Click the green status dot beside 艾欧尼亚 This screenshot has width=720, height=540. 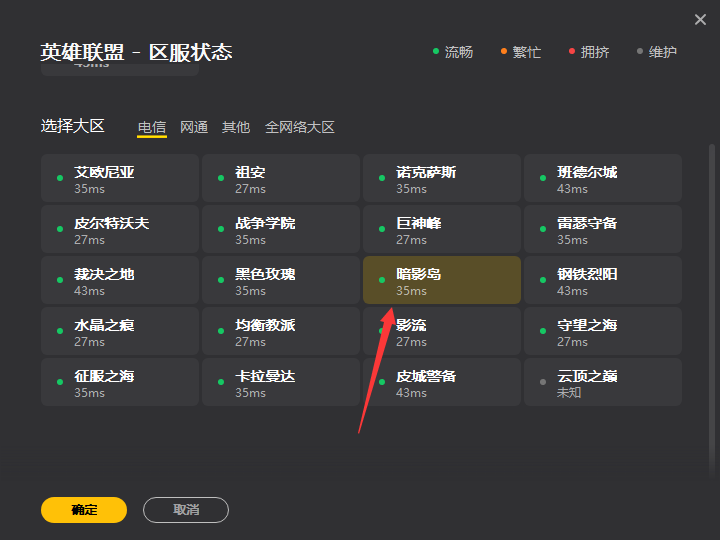pyautogui.click(x=60, y=178)
